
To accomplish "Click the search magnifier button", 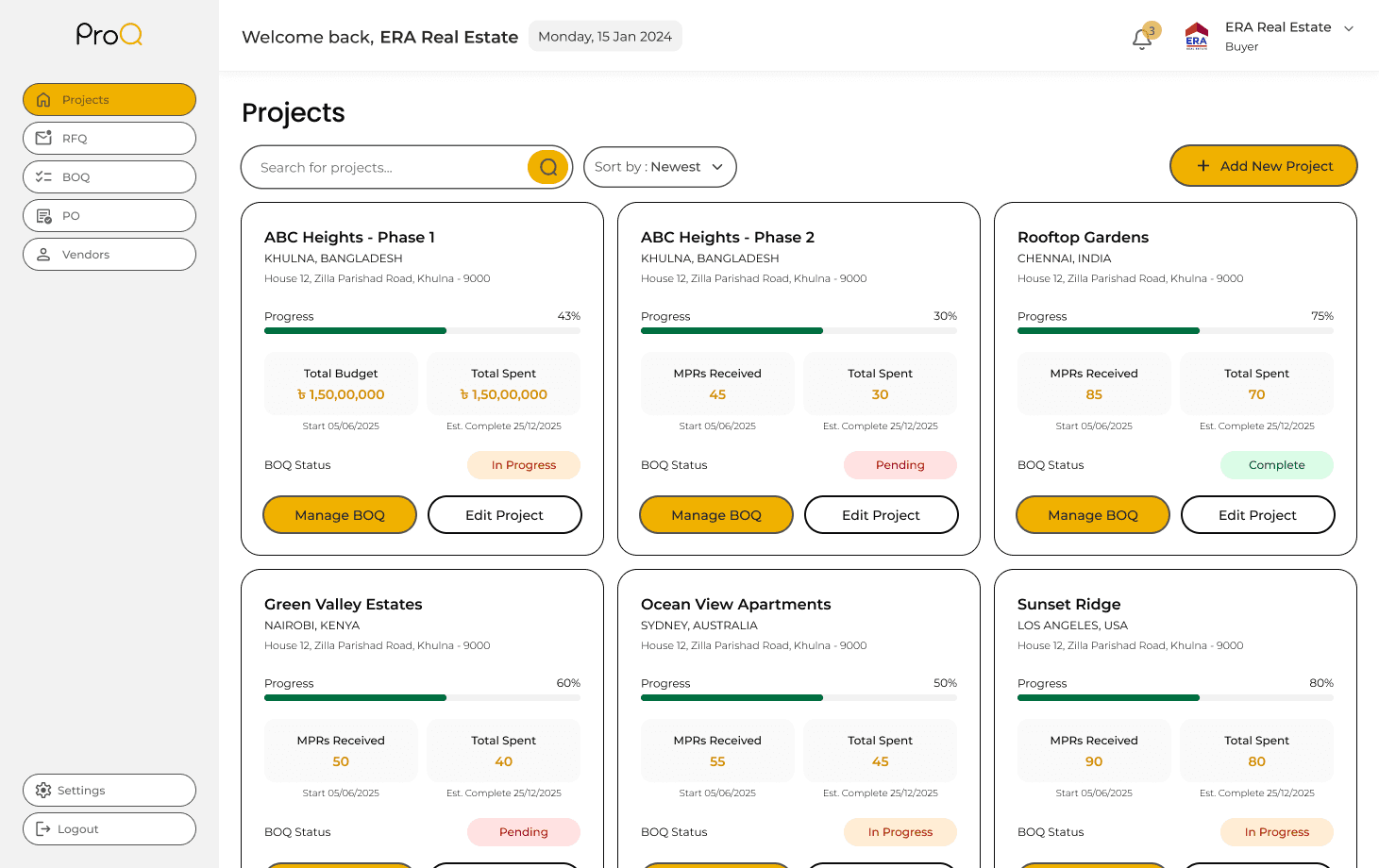I will [548, 167].
